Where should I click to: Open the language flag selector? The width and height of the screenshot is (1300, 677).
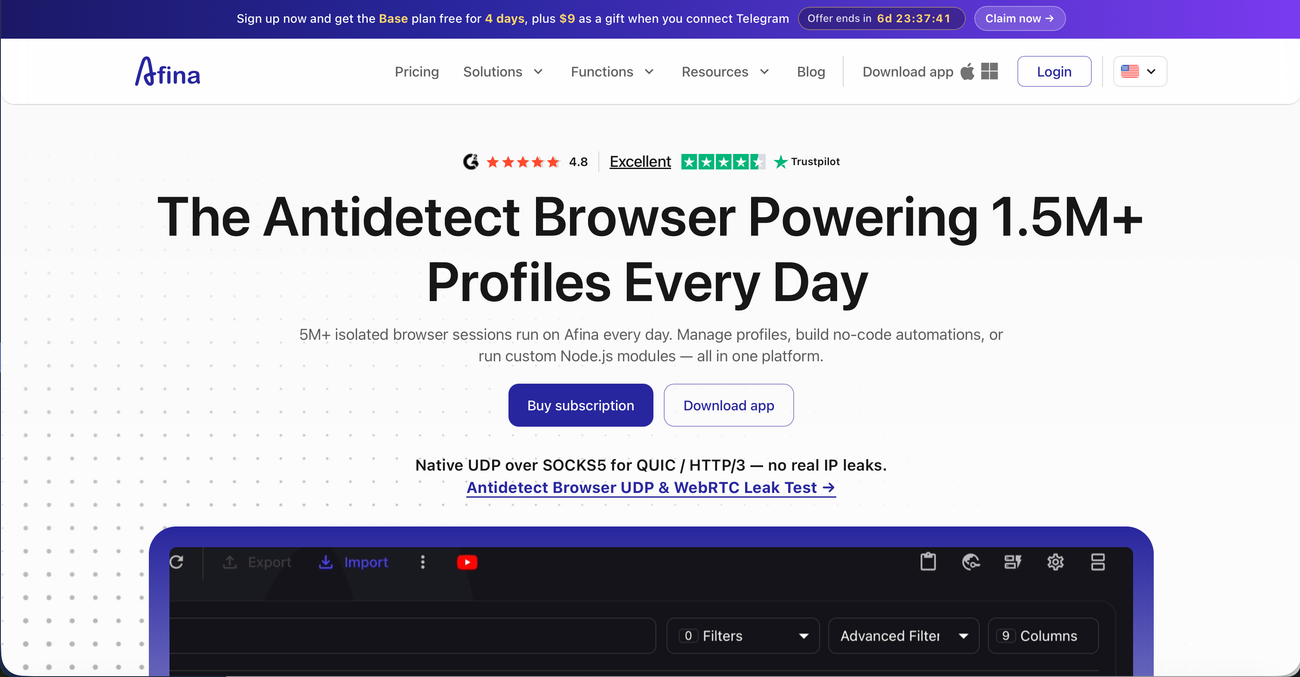1140,71
